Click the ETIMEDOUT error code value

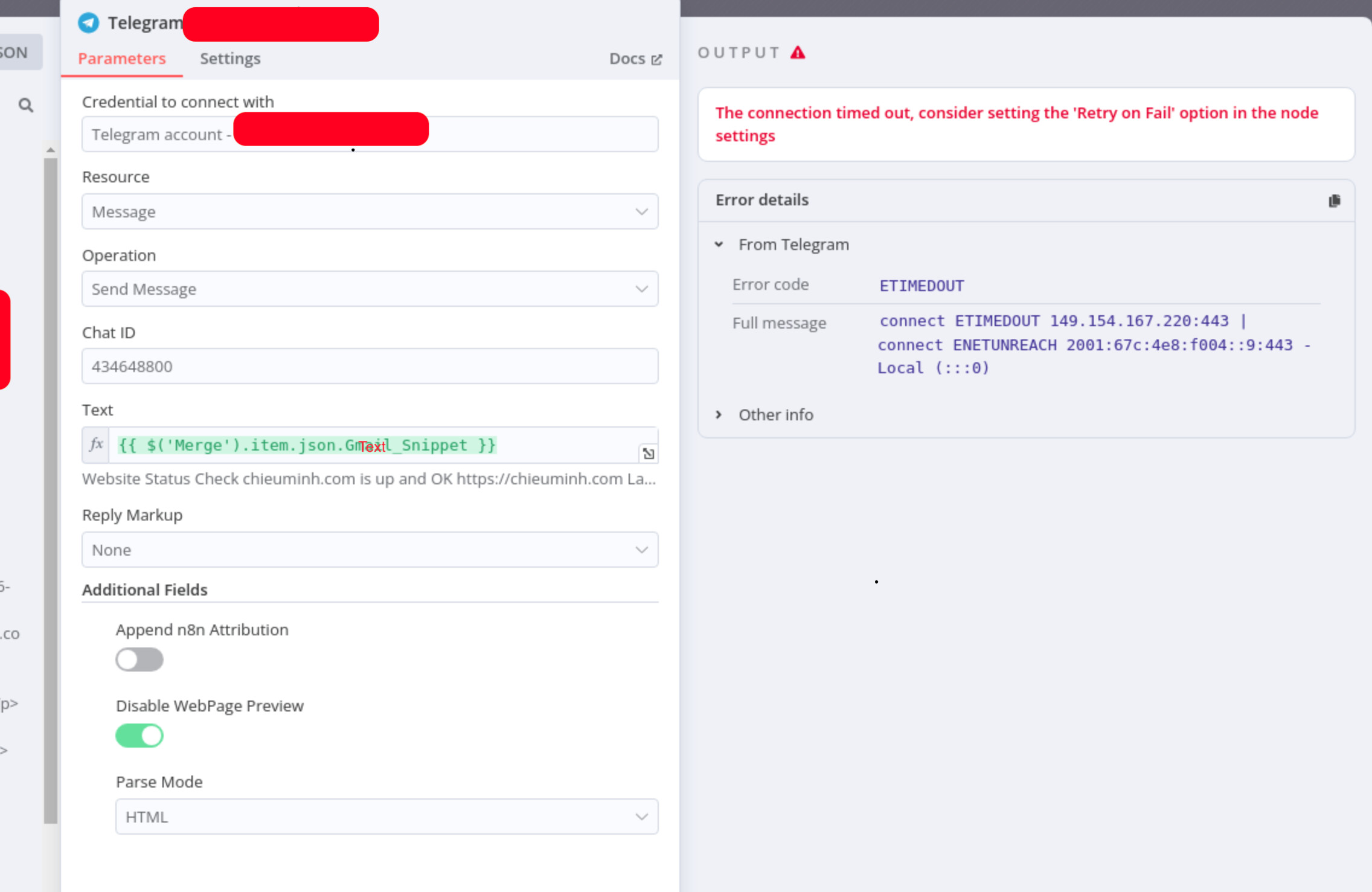pos(922,286)
